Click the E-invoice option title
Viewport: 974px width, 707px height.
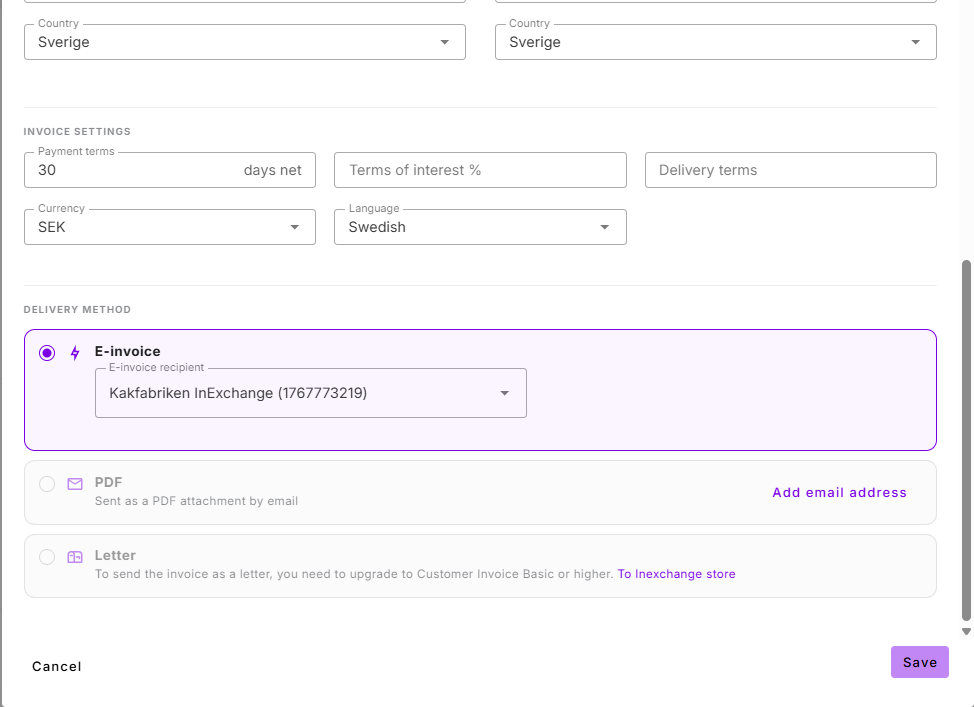coord(127,352)
